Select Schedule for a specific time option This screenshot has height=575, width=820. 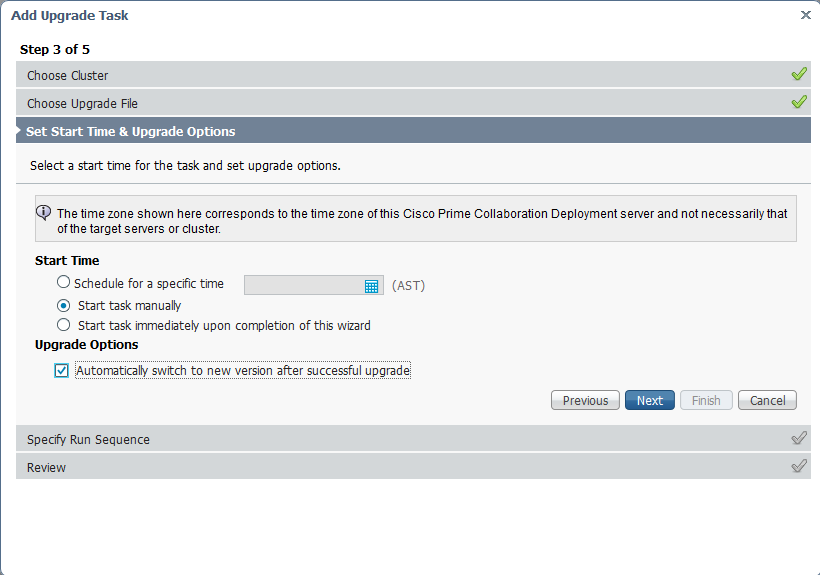pyautogui.click(x=64, y=283)
